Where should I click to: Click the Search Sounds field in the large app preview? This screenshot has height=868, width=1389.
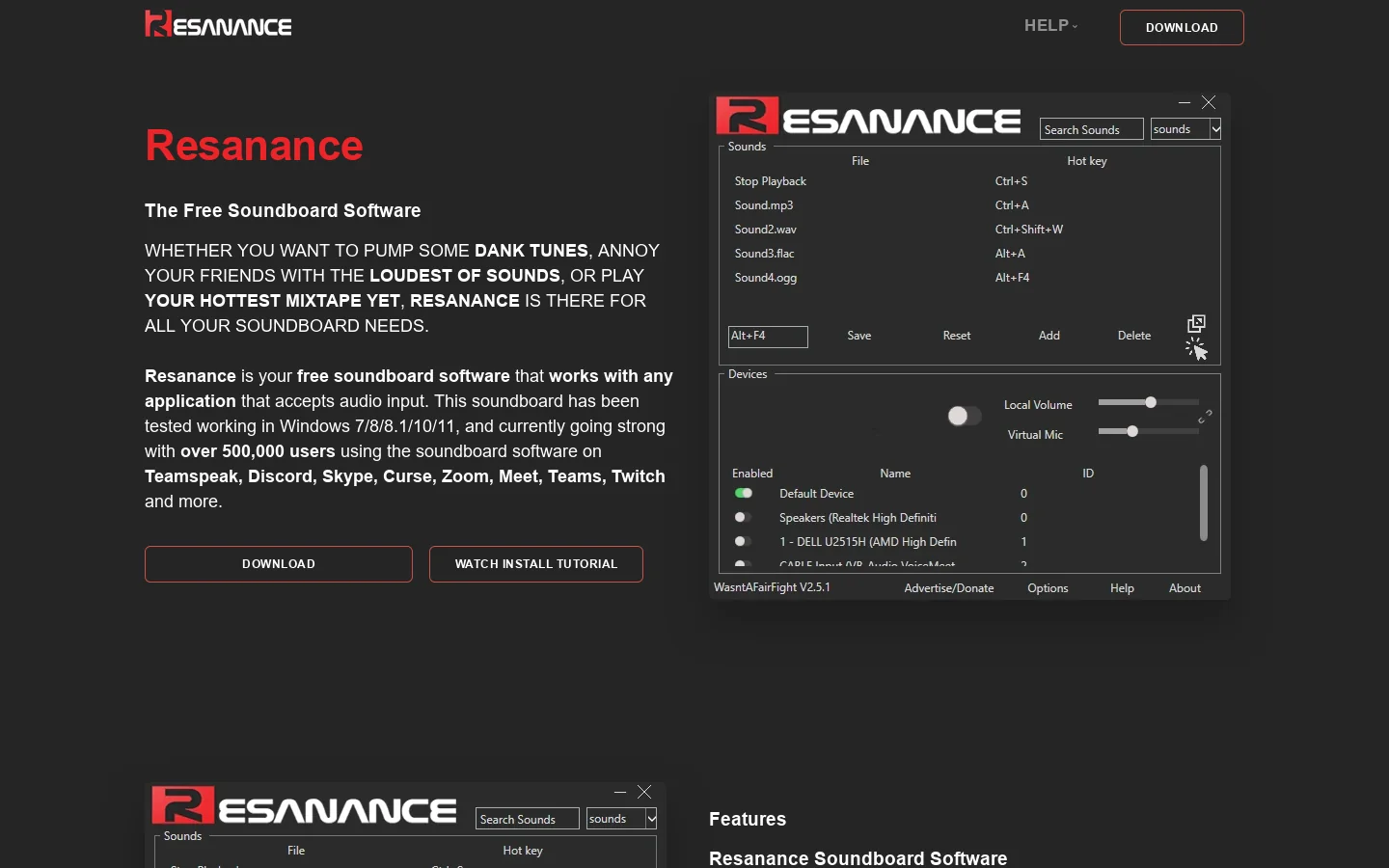[1092, 129]
